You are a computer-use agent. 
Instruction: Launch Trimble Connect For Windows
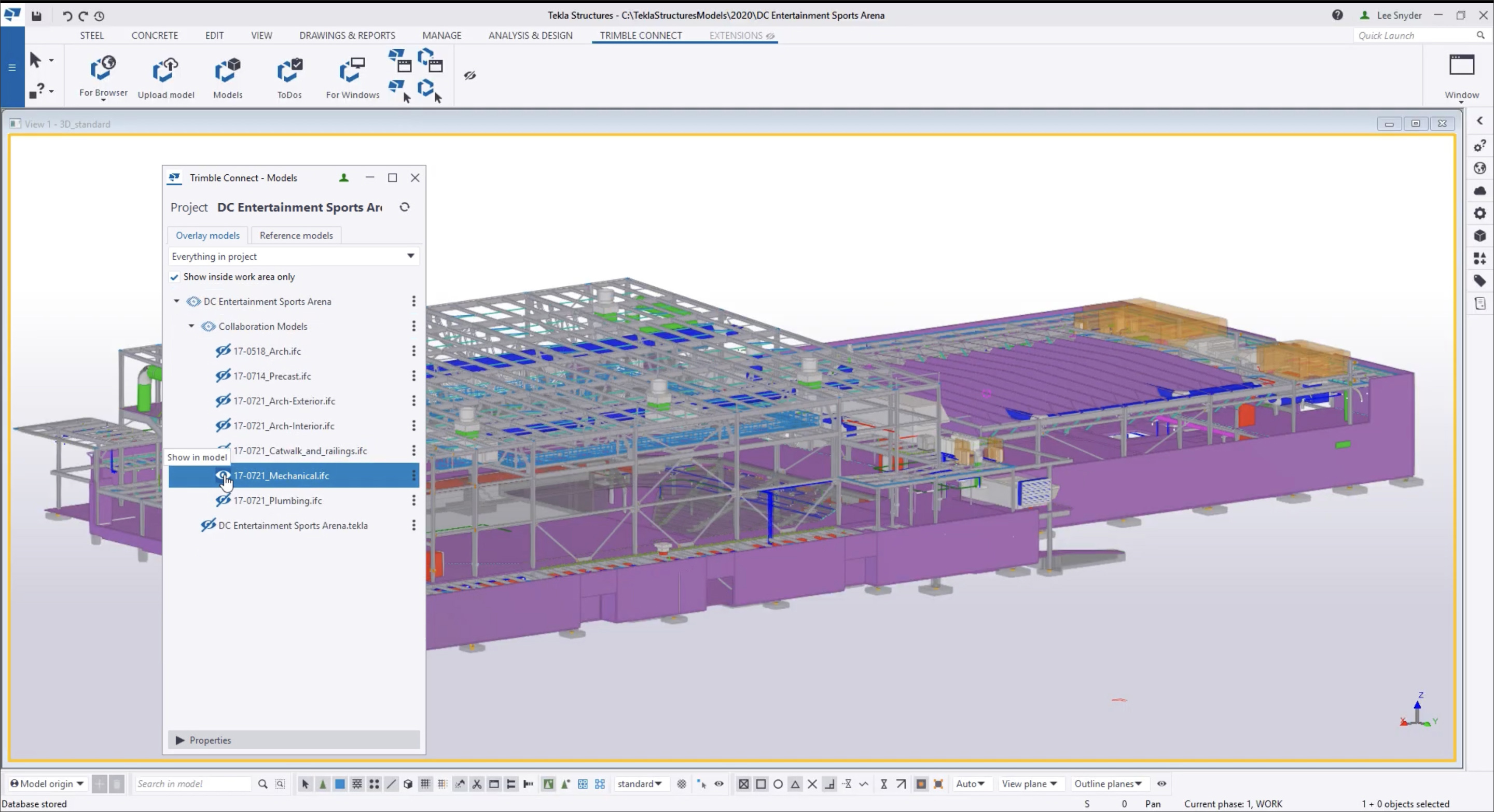(352, 77)
